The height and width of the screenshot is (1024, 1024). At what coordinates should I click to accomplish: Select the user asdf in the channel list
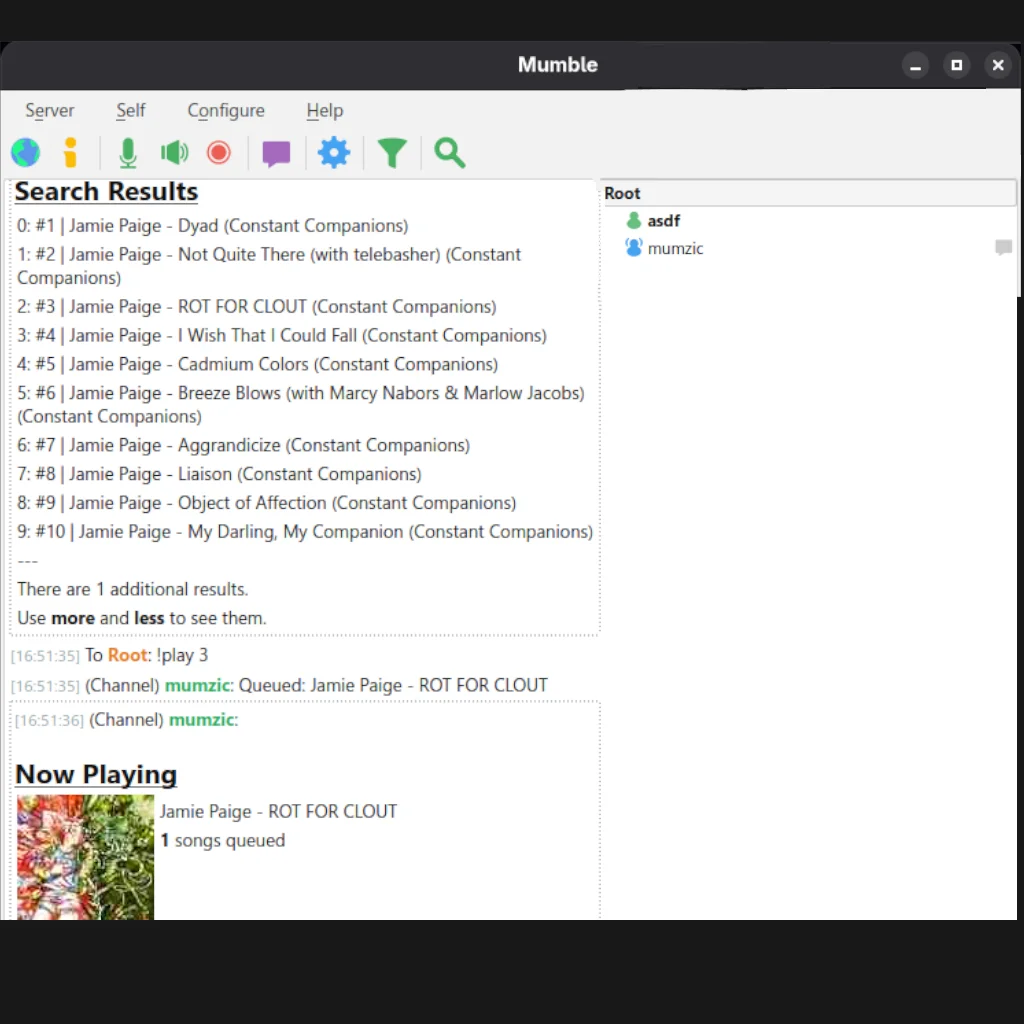tap(664, 220)
